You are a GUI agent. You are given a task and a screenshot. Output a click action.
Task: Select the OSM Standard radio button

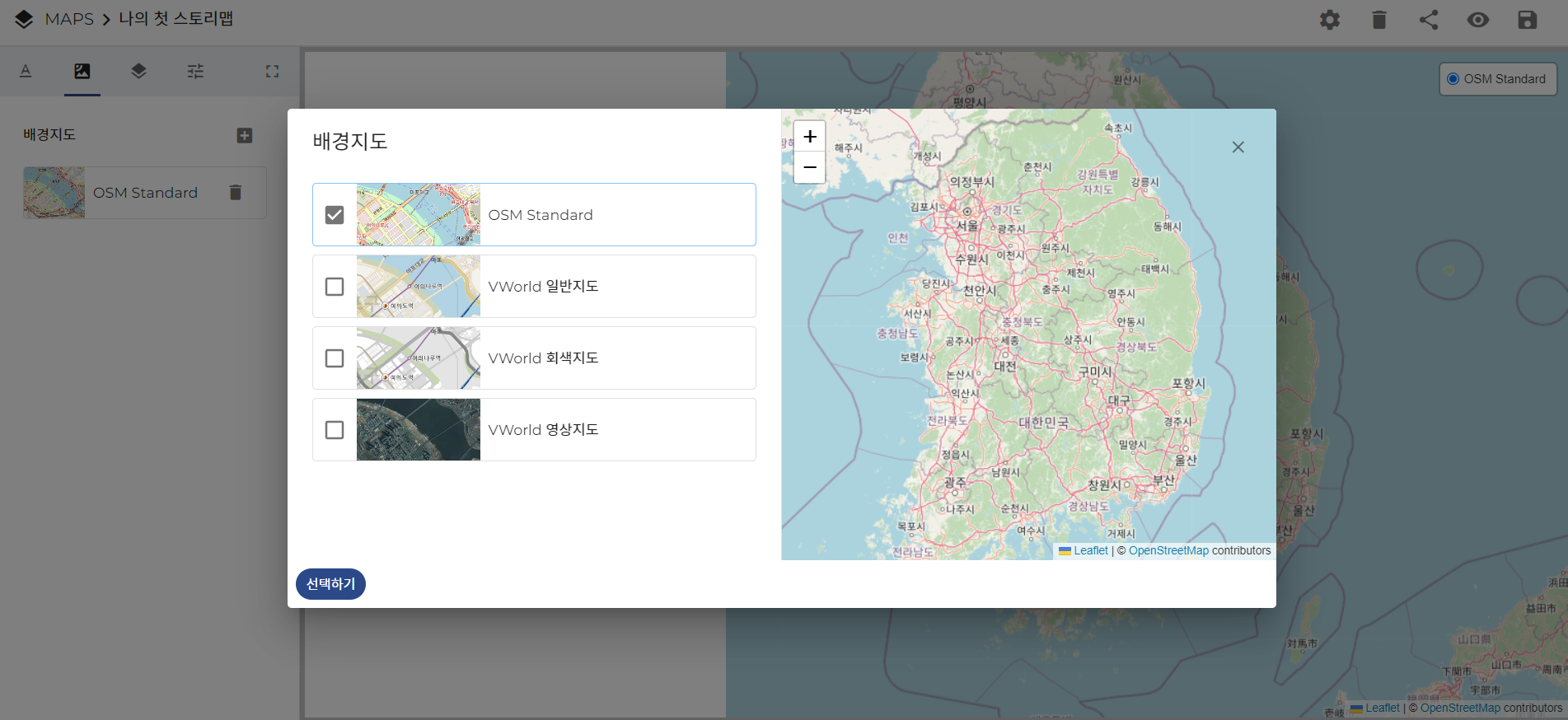pos(1453,79)
